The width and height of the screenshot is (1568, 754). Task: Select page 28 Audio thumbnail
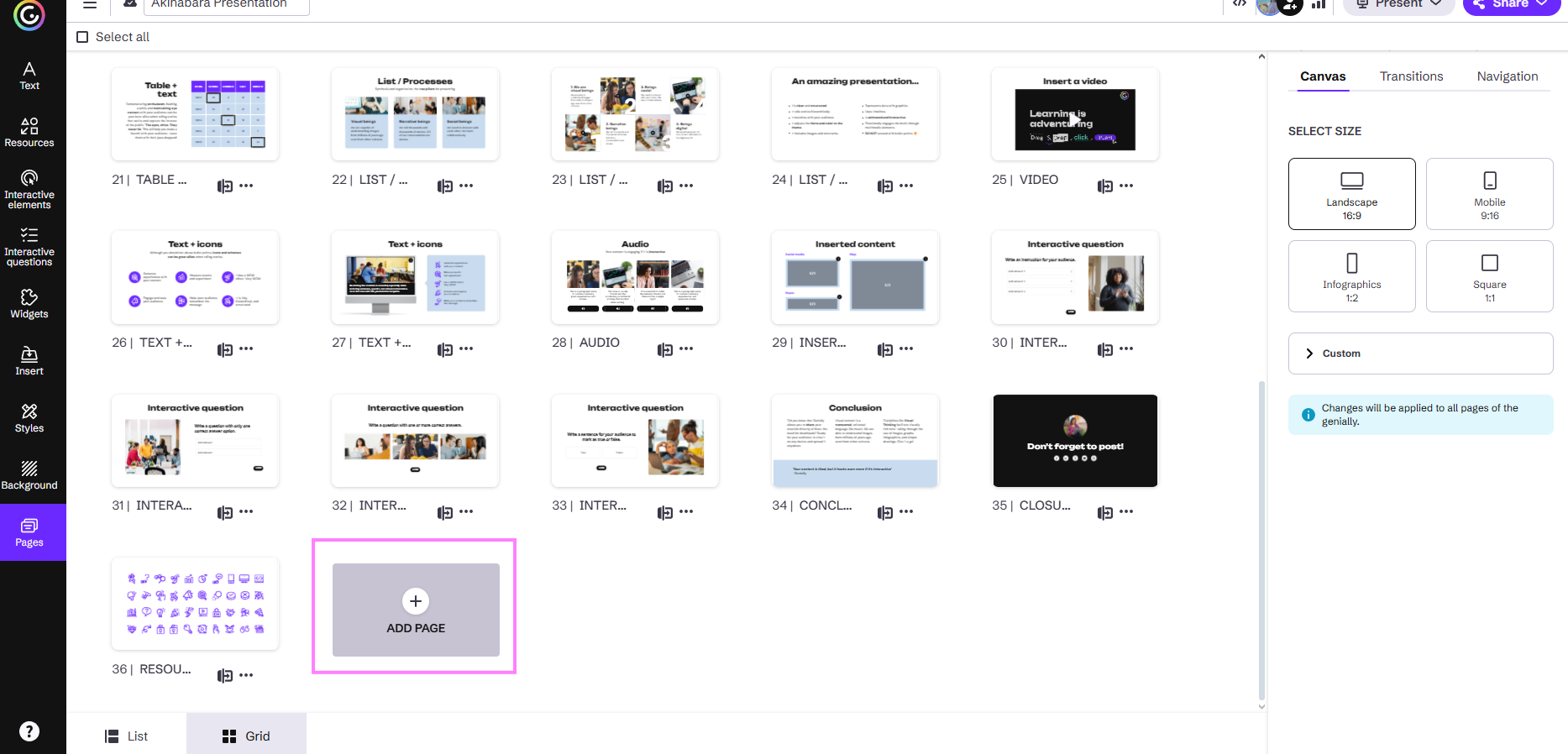(x=635, y=277)
